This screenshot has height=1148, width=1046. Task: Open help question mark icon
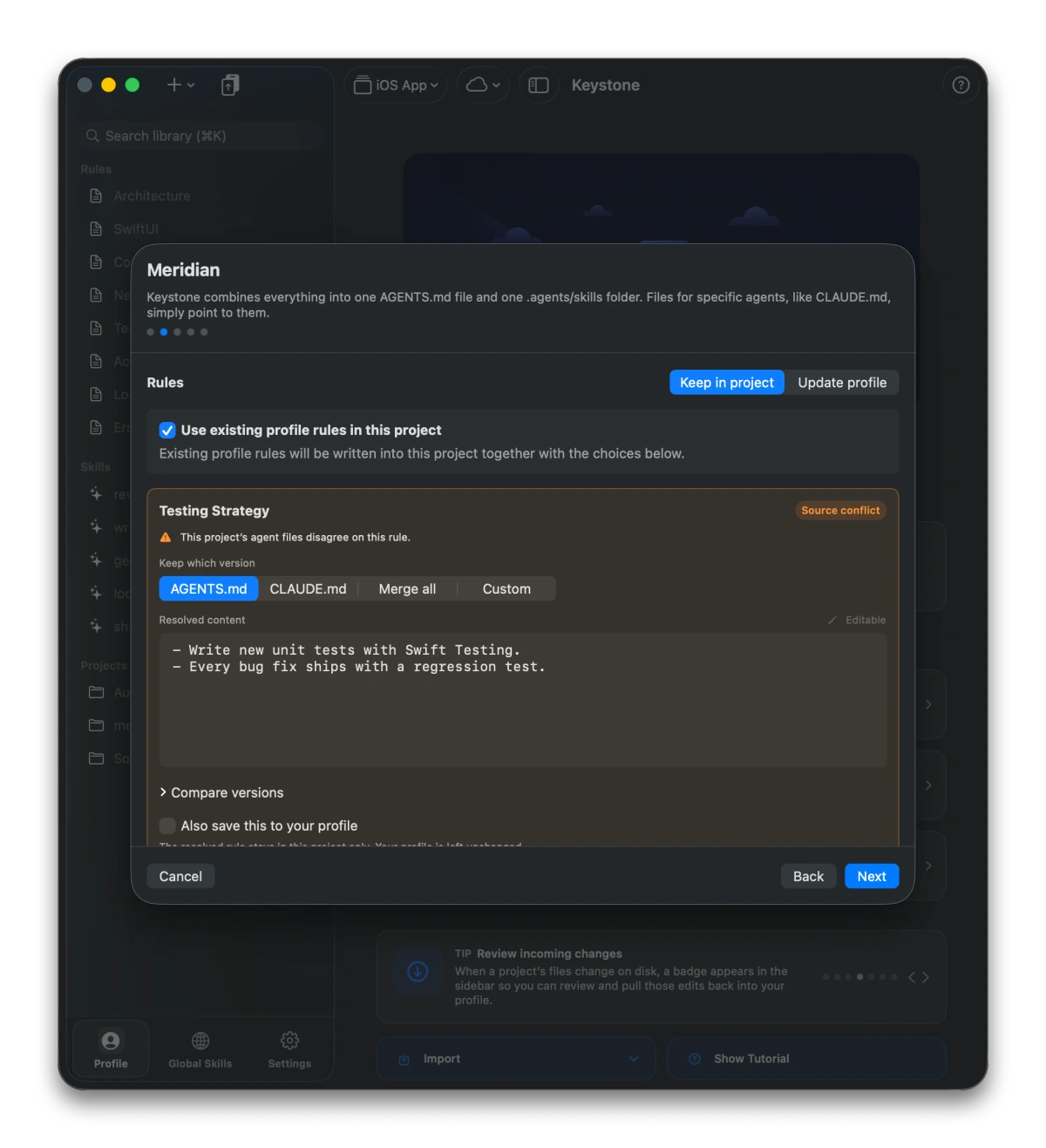click(961, 85)
